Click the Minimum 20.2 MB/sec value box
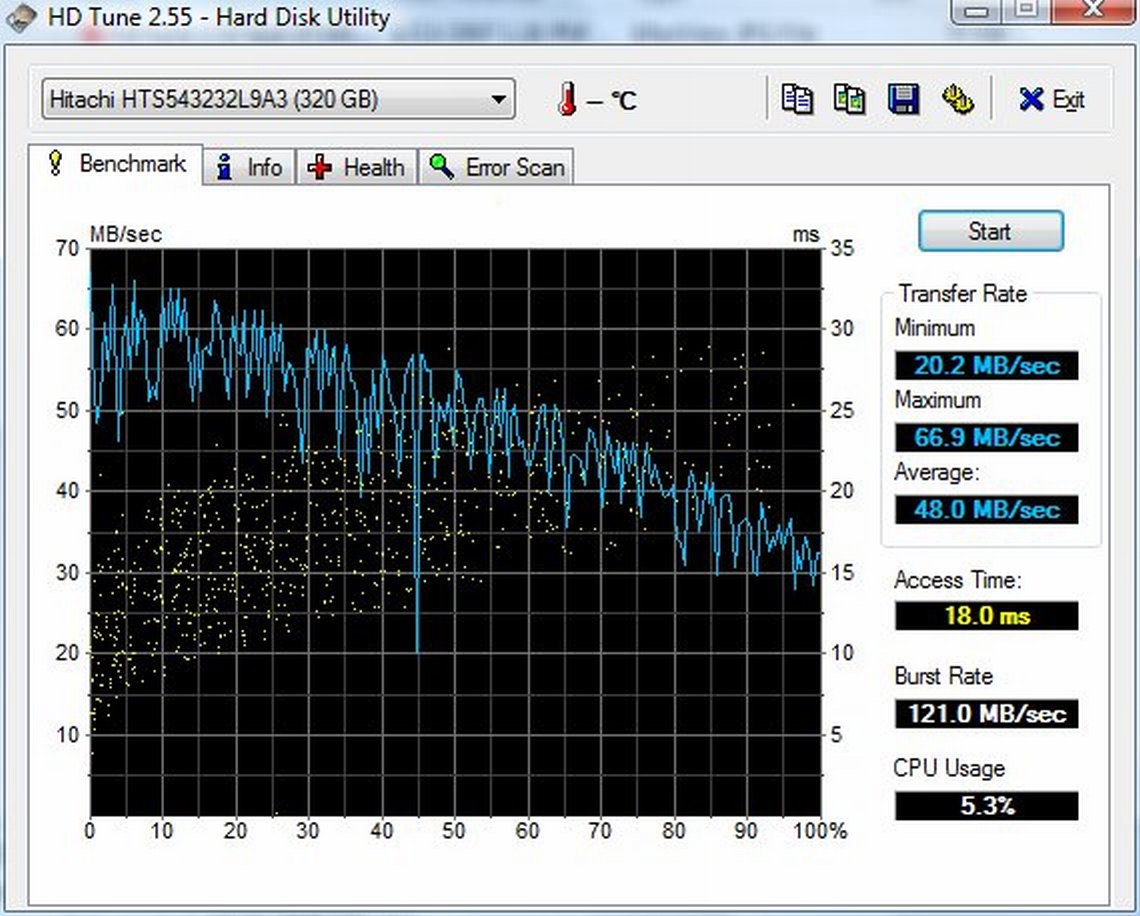The image size is (1140, 916). click(x=986, y=365)
